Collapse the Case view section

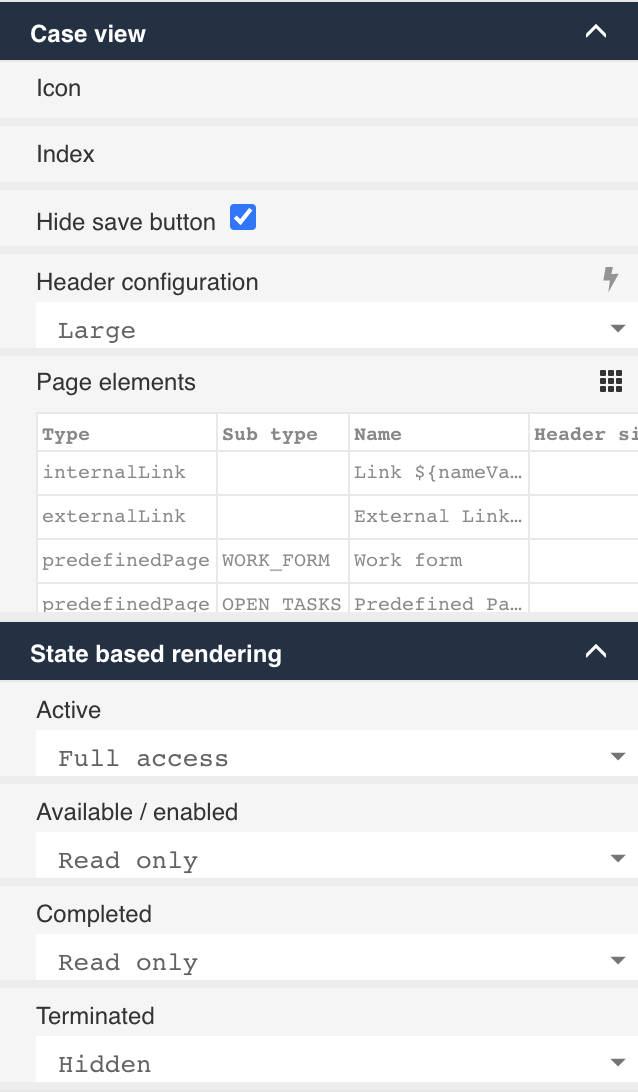[596, 31]
